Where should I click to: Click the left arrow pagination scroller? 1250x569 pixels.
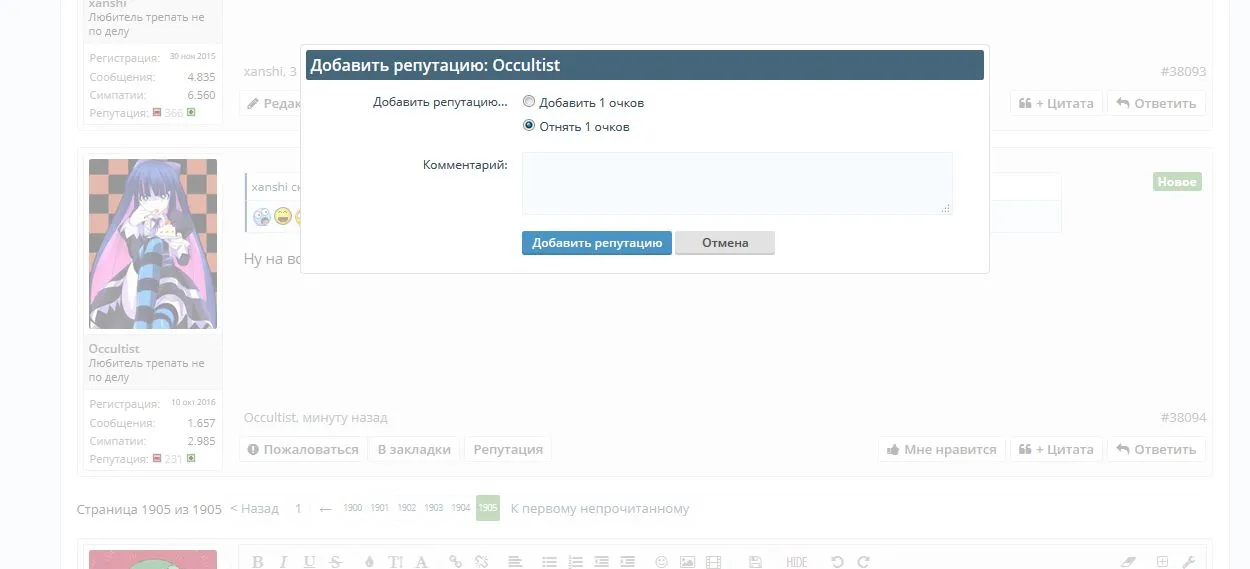(325, 509)
